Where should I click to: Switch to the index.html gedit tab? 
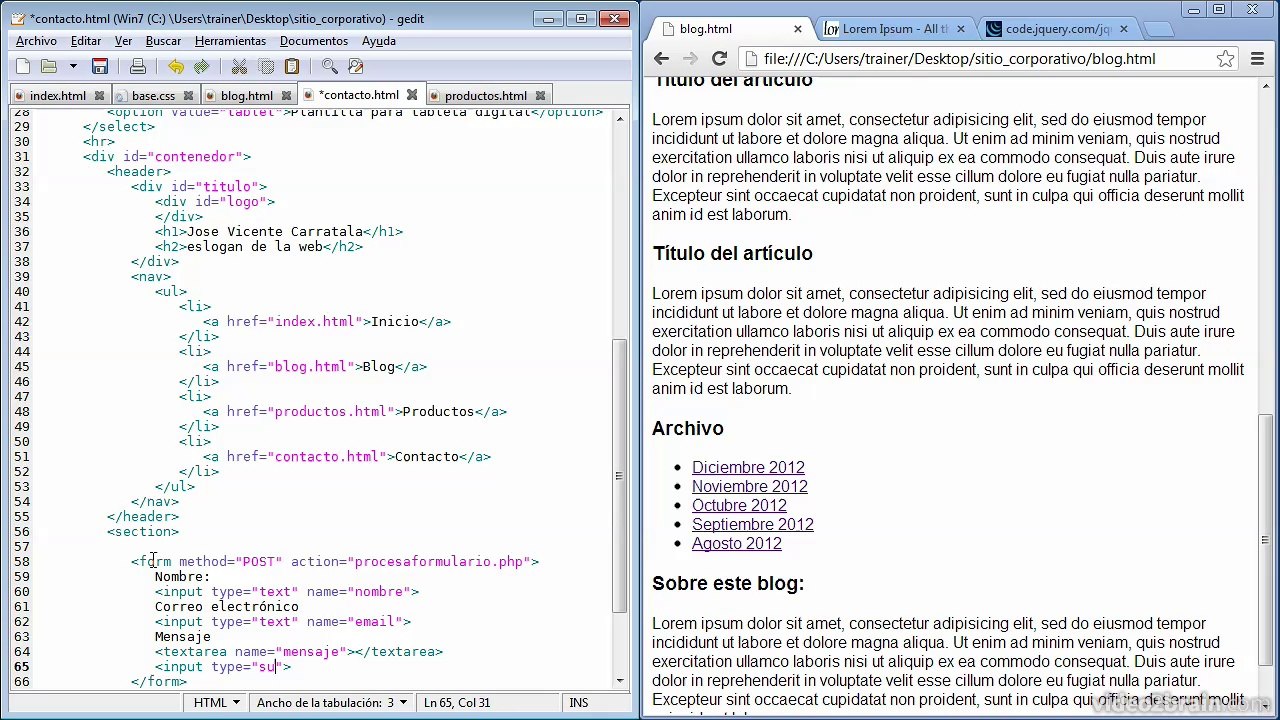(x=57, y=96)
